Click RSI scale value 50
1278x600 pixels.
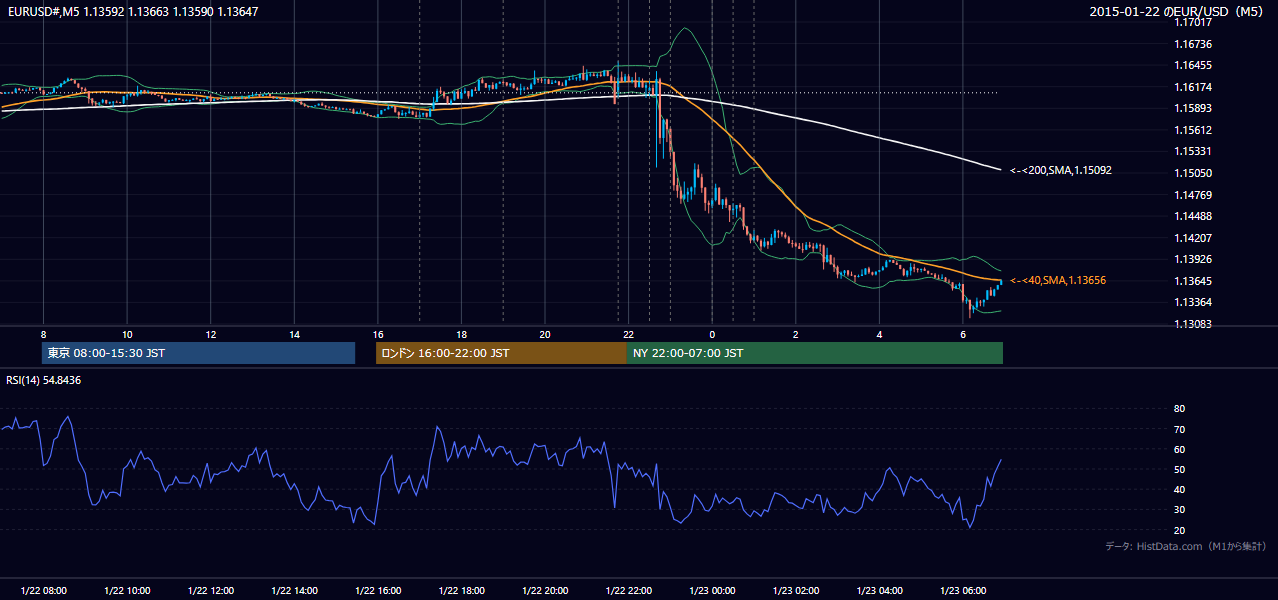(1179, 469)
